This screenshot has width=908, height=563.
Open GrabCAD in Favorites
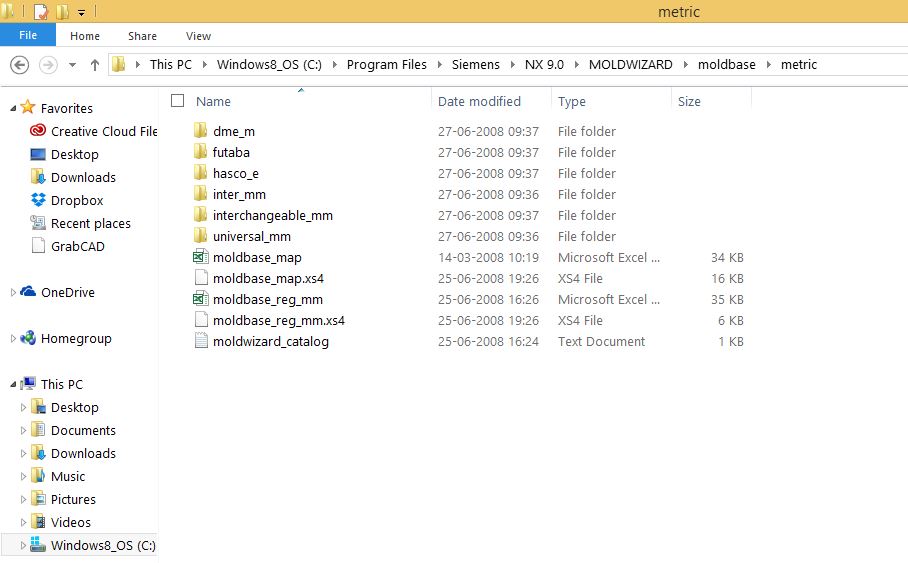click(68, 246)
